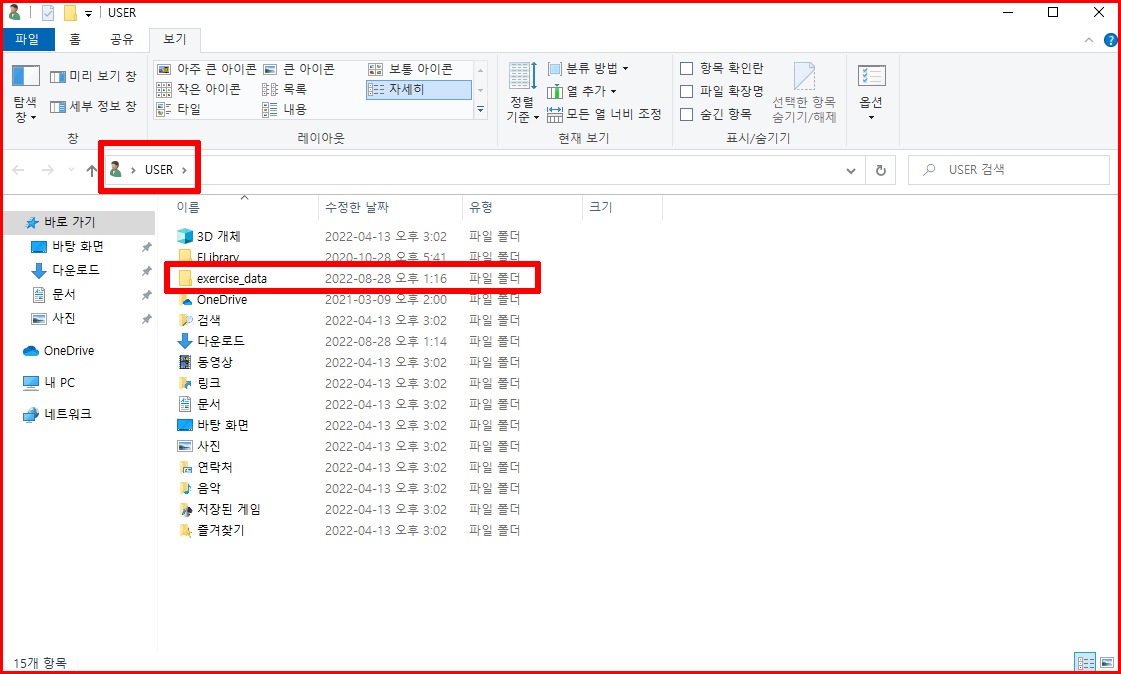This screenshot has width=1121, height=674.
Task: Open the 탐색 창 navigation pane menu
Action: (x=25, y=93)
